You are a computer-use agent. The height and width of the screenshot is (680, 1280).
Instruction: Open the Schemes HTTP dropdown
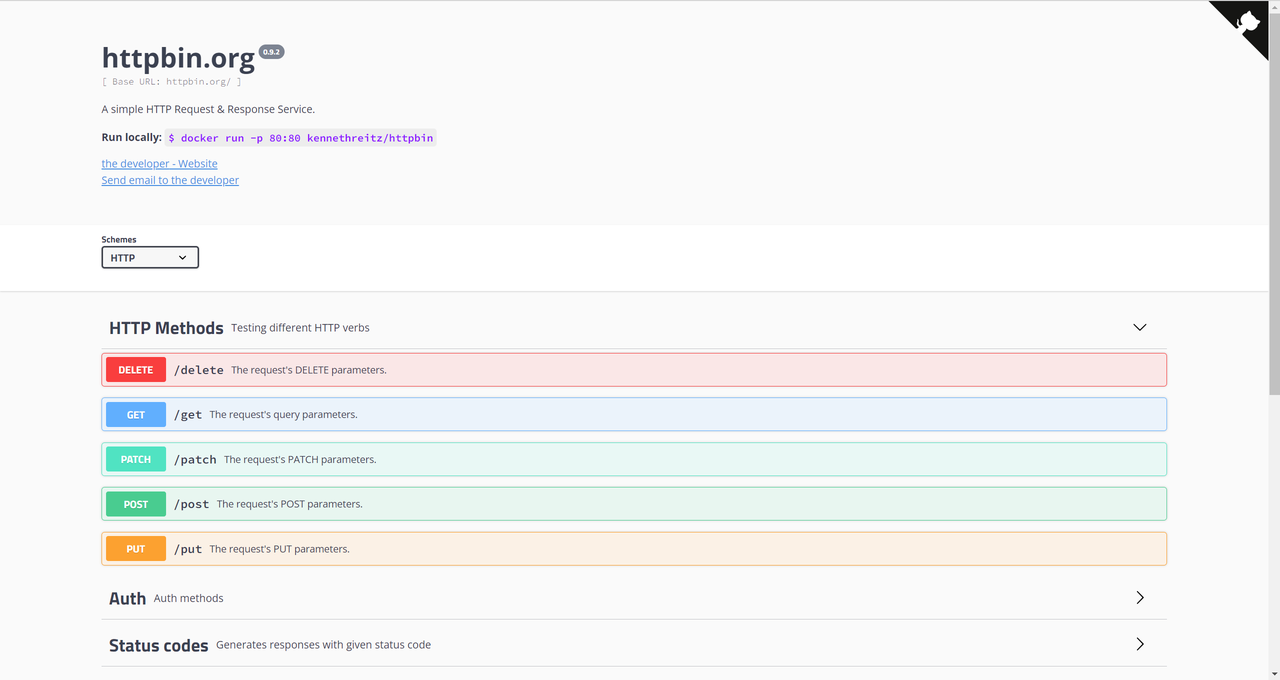[150, 258]
